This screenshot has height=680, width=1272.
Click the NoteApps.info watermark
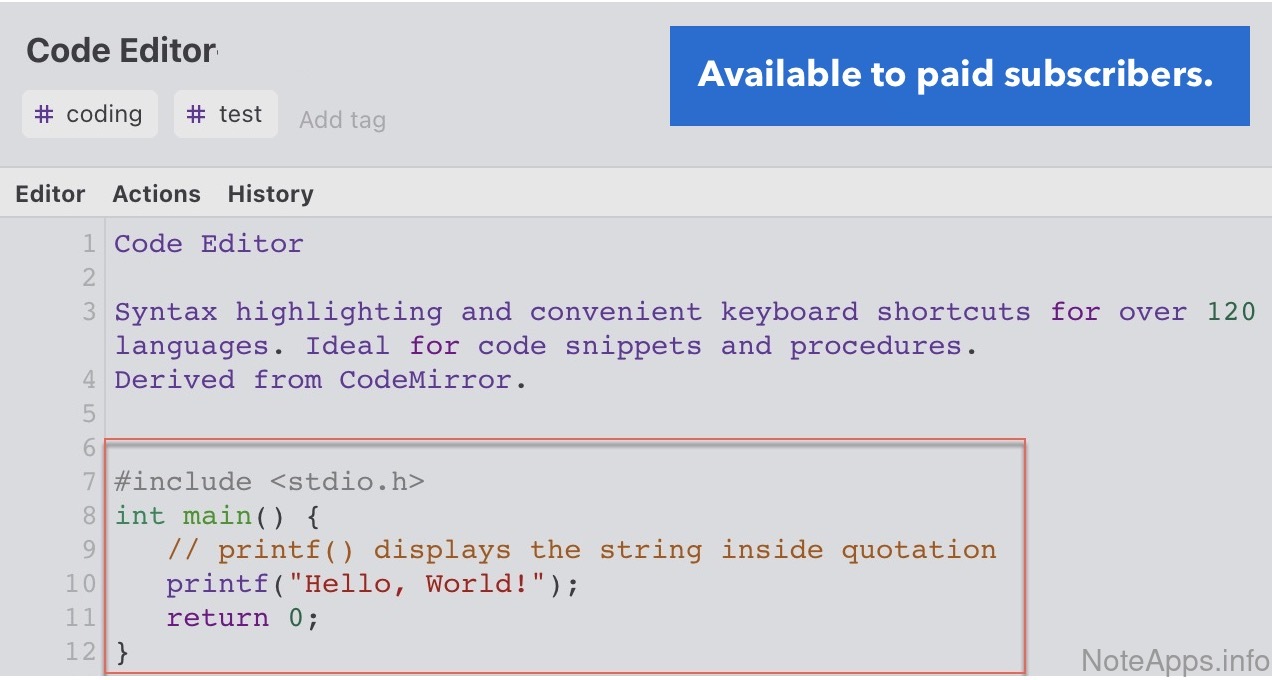pyautogui.click(x=1175, y=660)
